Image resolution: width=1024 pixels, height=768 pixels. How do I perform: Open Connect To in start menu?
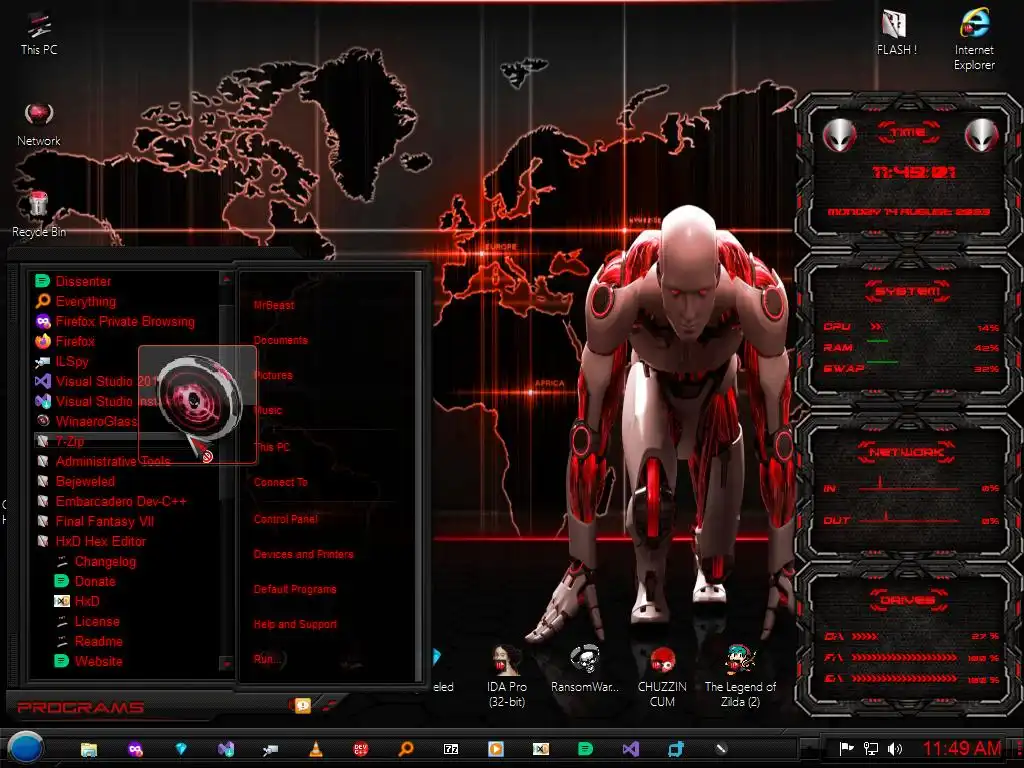tap(280, 482)
